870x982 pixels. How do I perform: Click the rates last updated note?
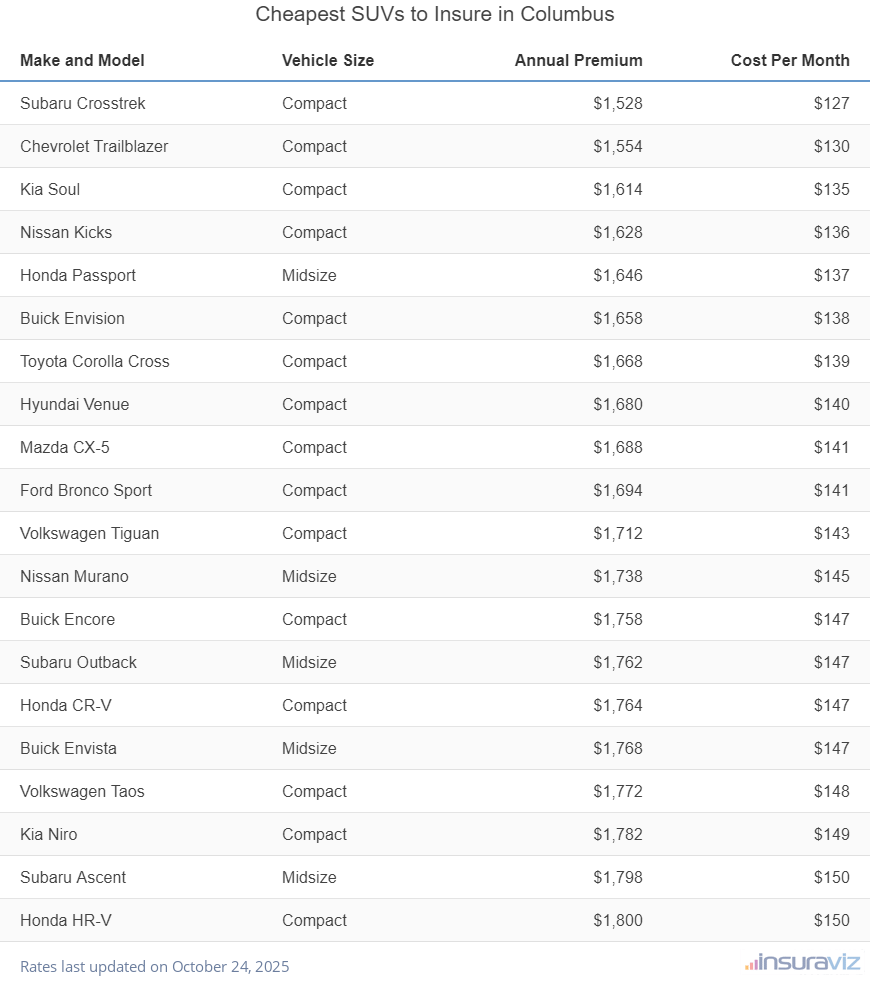pyautogui.click(x=154, y=966)
